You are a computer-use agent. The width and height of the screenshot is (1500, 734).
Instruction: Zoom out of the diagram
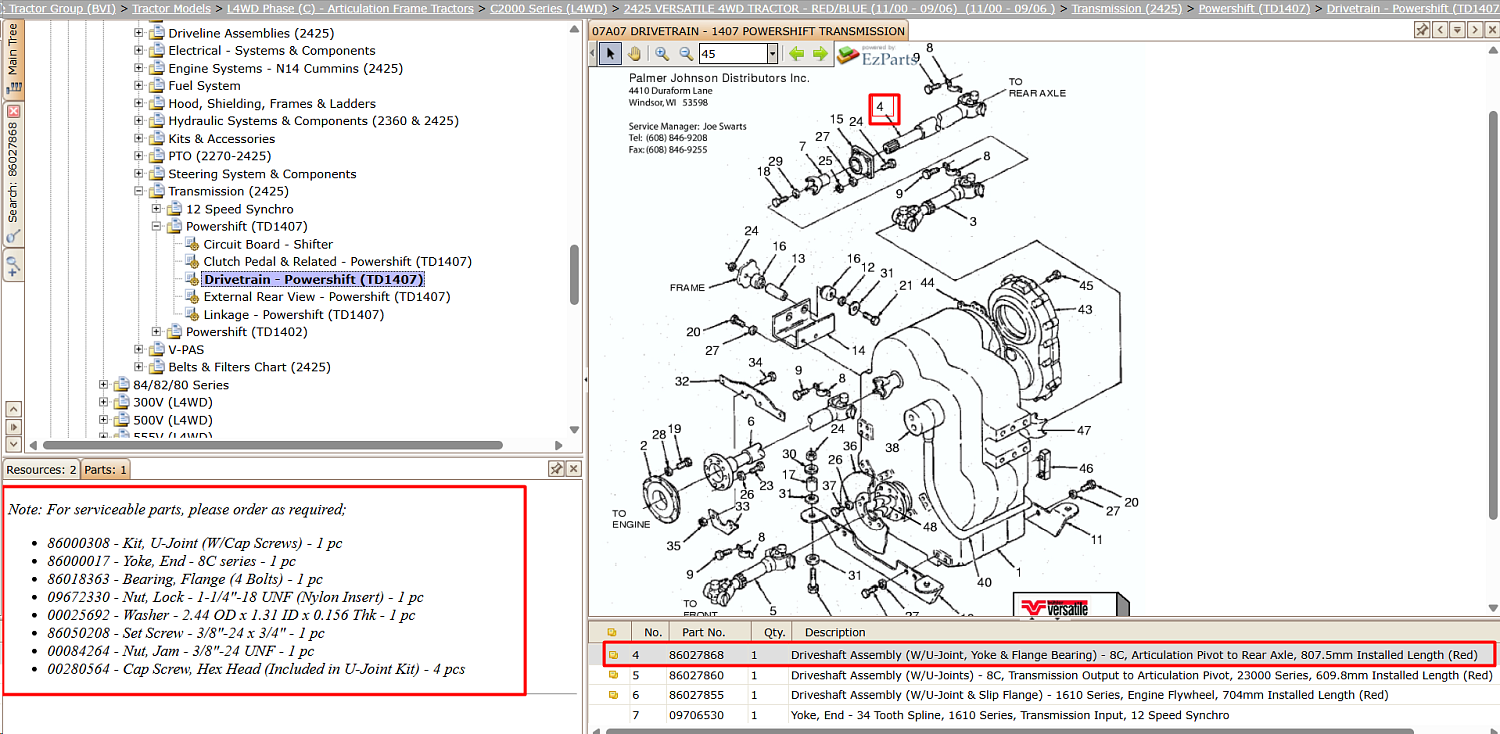tap(686, 54)
